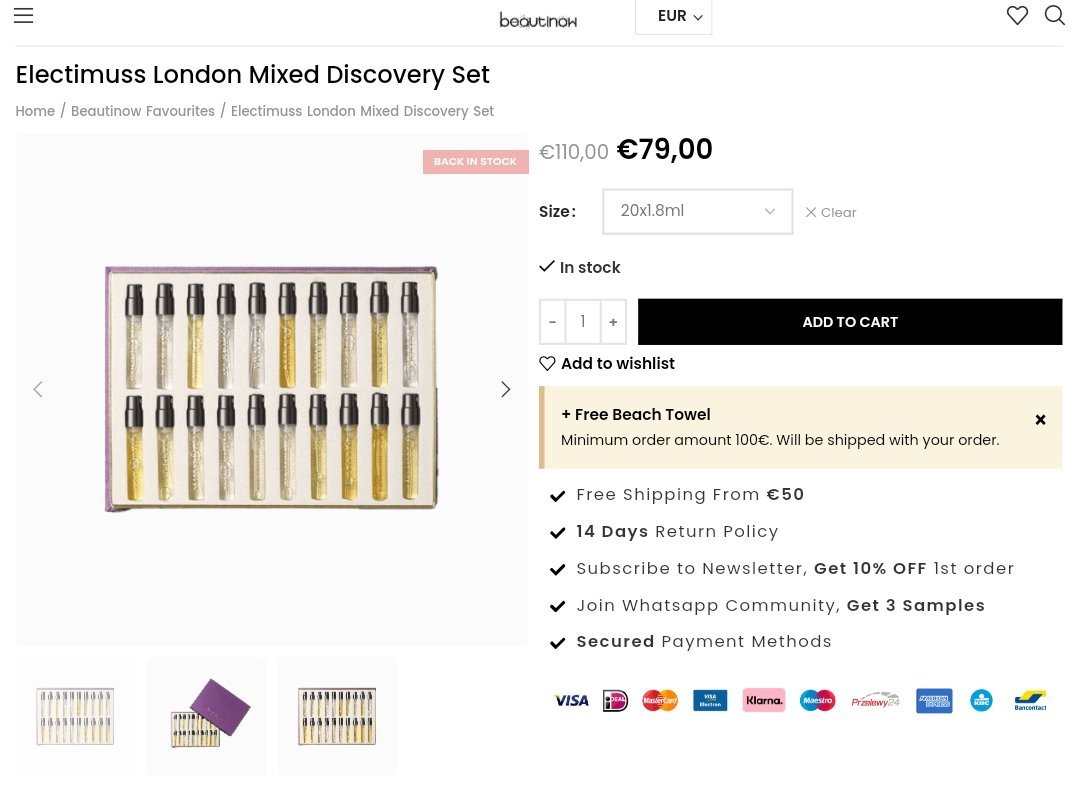Open Beautinow Favourites breadcrumb
The height and width of the screenshot is (787, 1079).
pyautogui.click(x=143, y=112)
